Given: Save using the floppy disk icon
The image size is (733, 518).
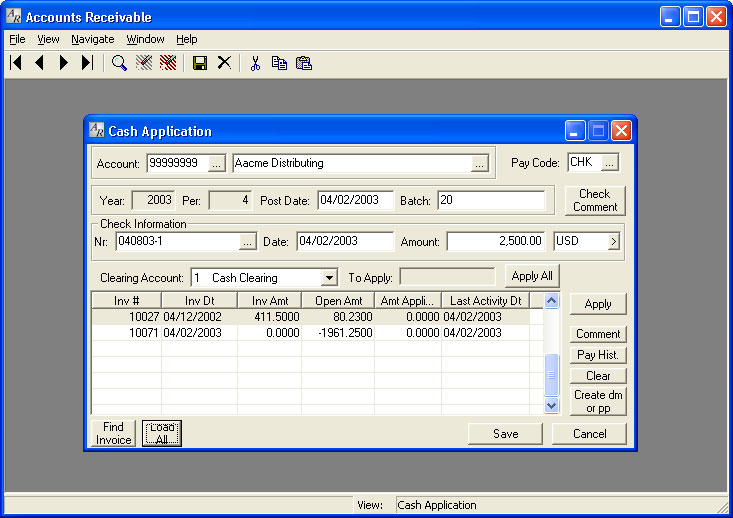Looking at the screenshot, I should point(200,63).
